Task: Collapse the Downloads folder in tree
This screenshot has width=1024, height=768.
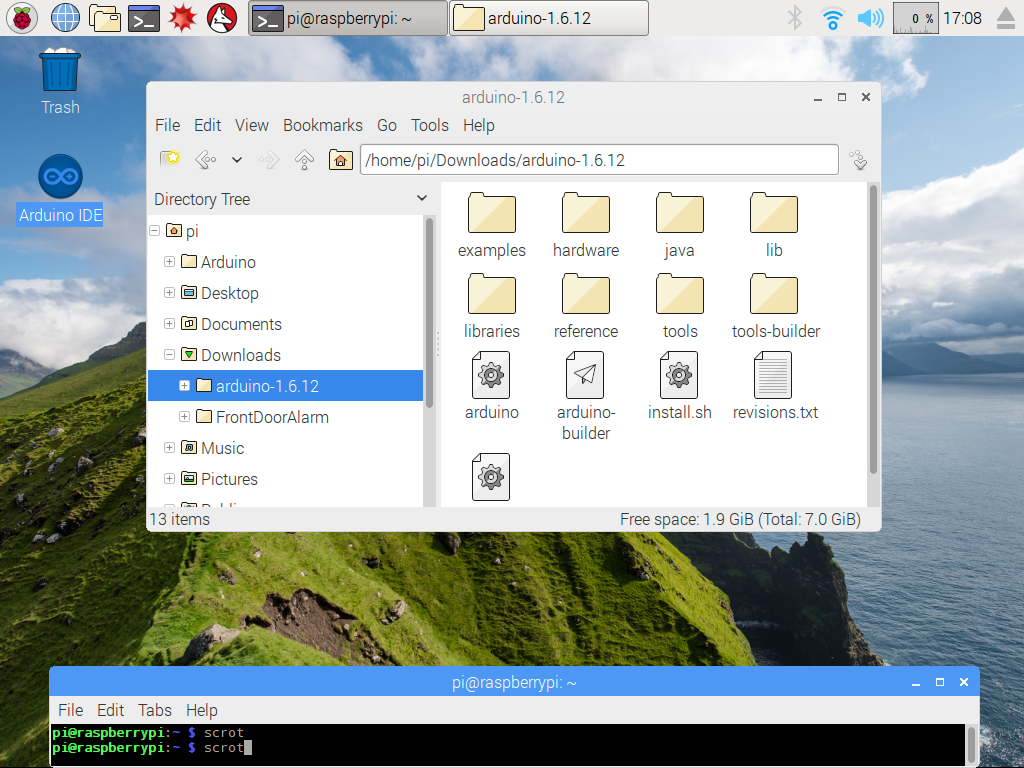Action: click(x=170, y=355)
